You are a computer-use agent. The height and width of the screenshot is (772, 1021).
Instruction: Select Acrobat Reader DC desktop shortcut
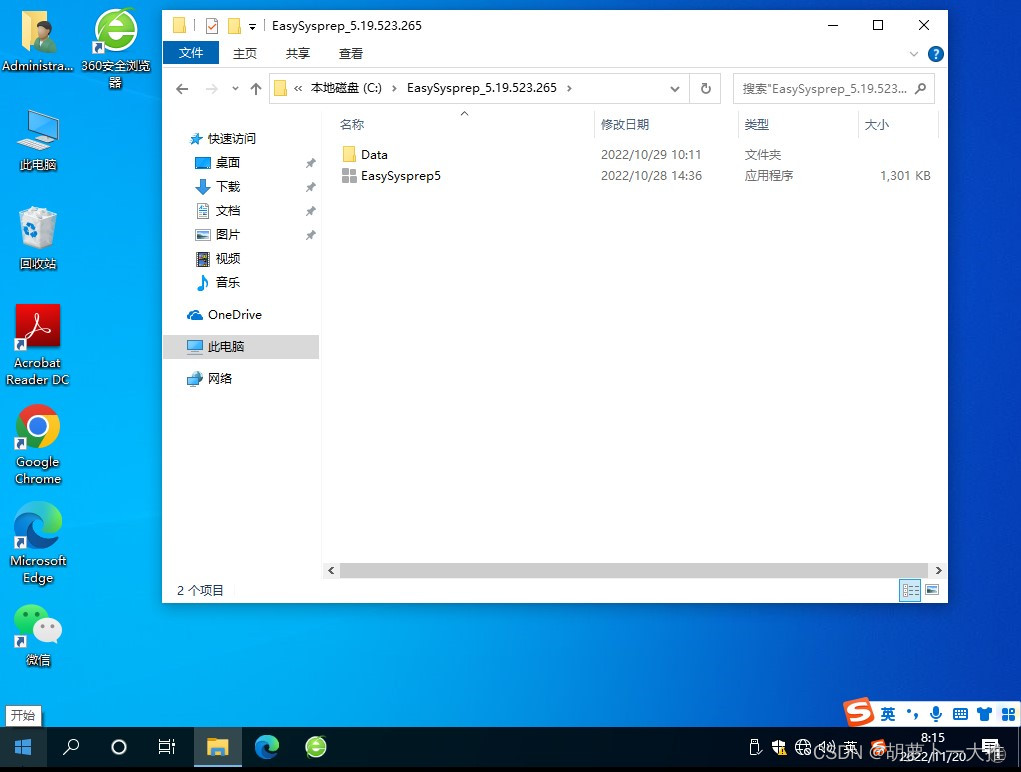point(37,345)
